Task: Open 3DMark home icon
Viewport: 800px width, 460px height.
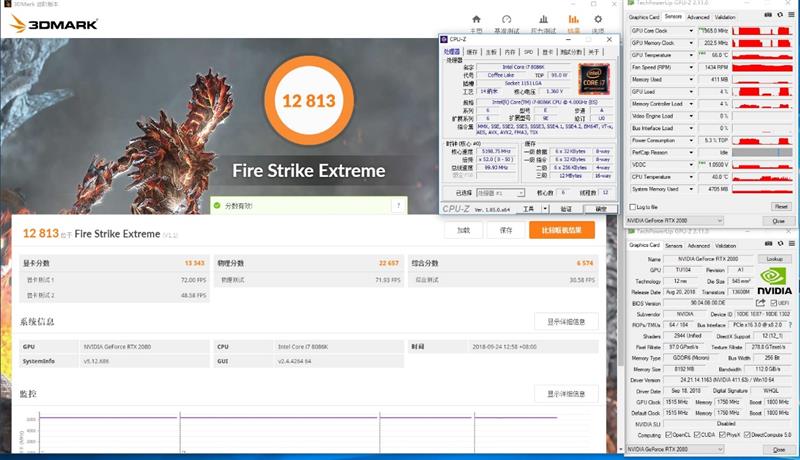Action: coord(476,19)
